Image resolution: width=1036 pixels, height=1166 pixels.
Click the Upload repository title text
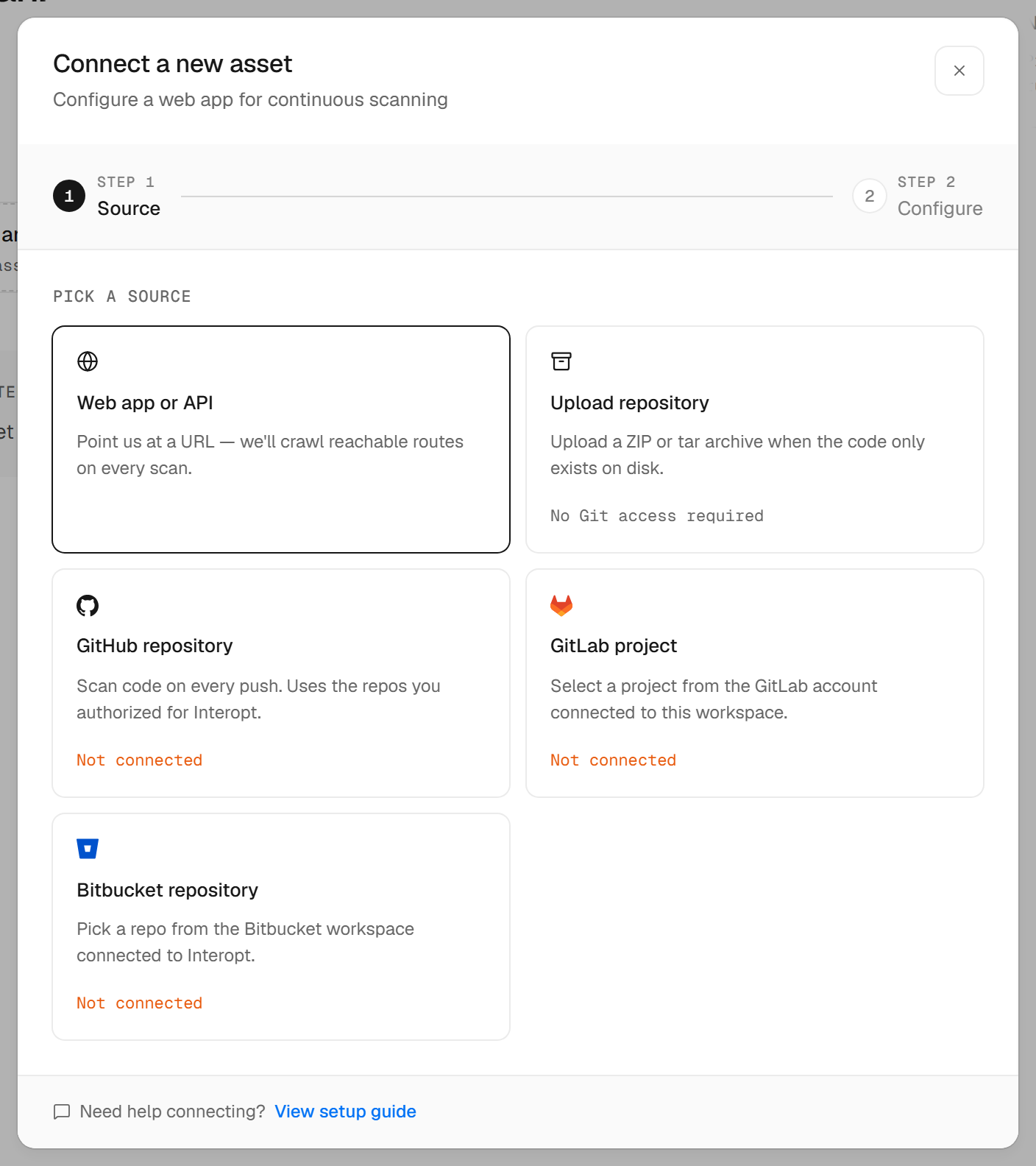(630, 403)
